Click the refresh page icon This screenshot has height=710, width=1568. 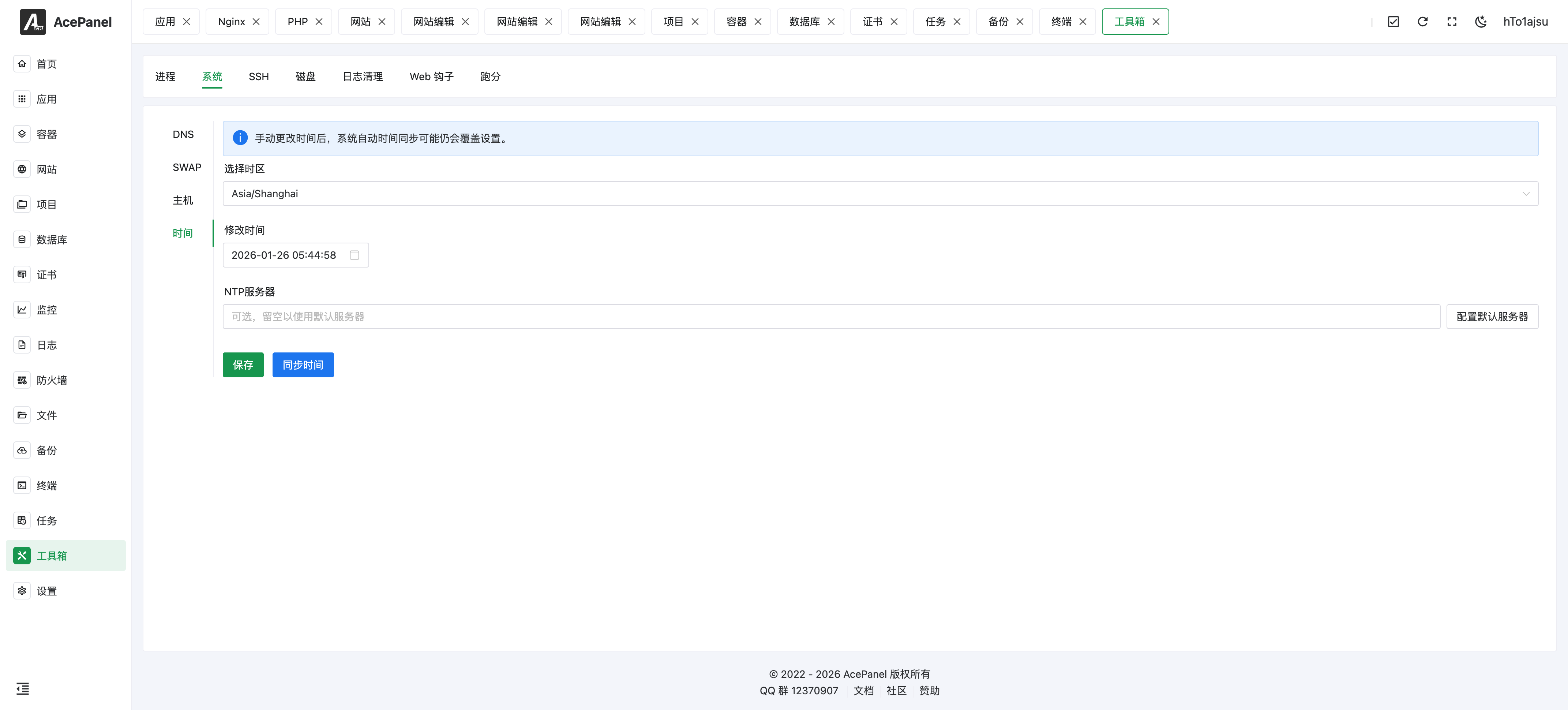coord(1422,22)
